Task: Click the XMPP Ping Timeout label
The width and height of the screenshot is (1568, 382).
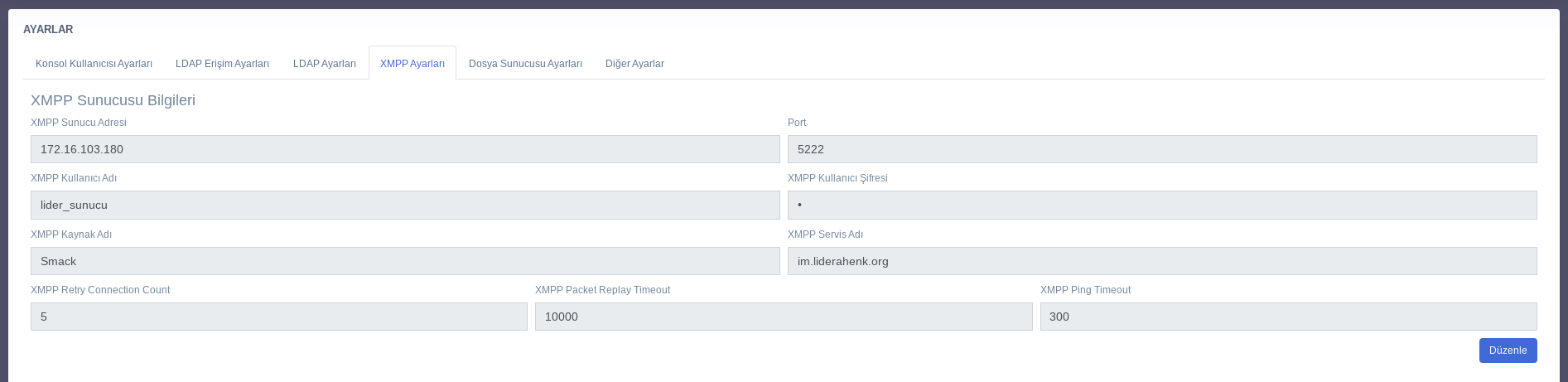Action: pos(1085,290)
